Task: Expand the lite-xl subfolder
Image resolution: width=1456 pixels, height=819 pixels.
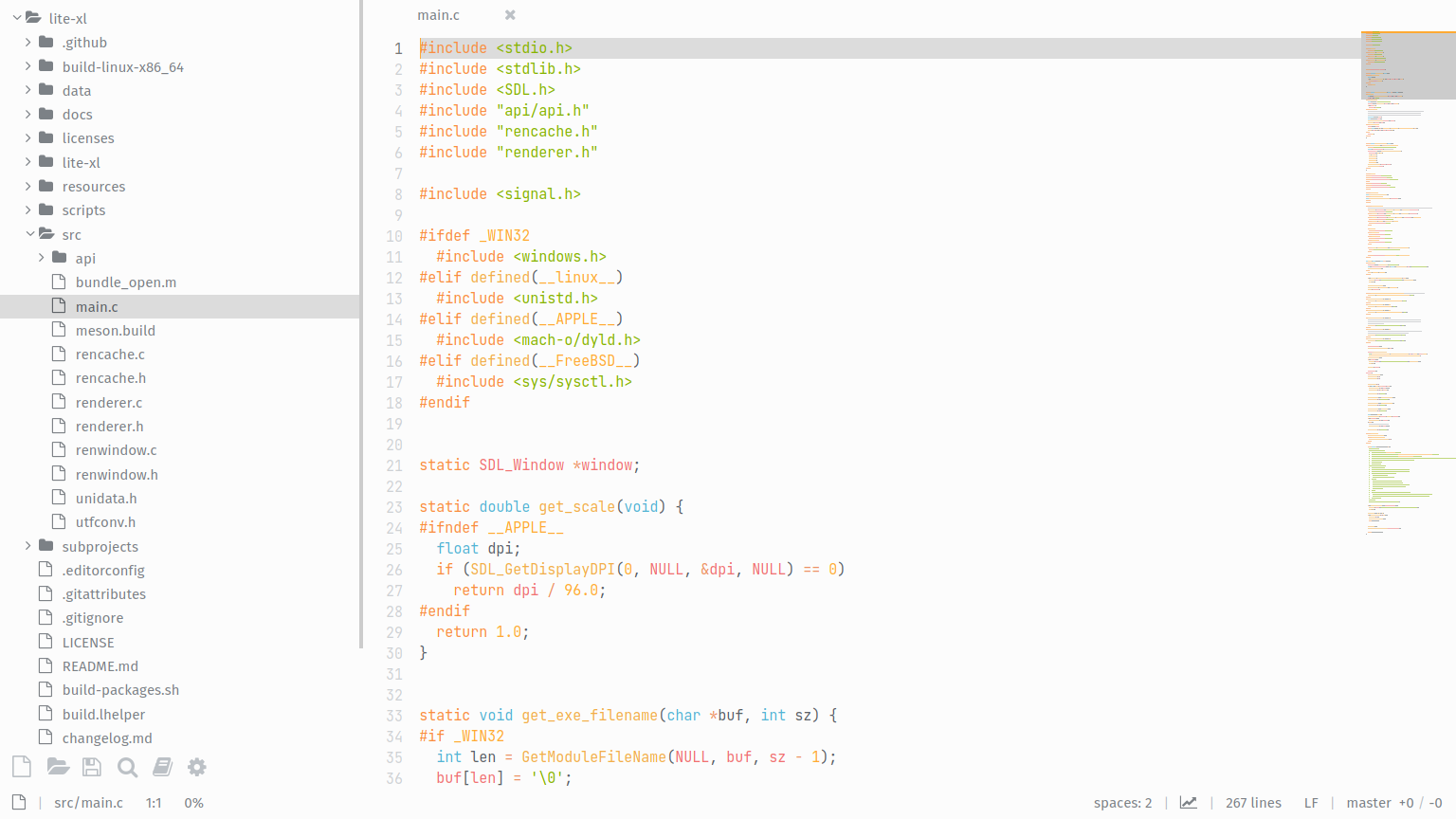Action: (x=28, y=162)
